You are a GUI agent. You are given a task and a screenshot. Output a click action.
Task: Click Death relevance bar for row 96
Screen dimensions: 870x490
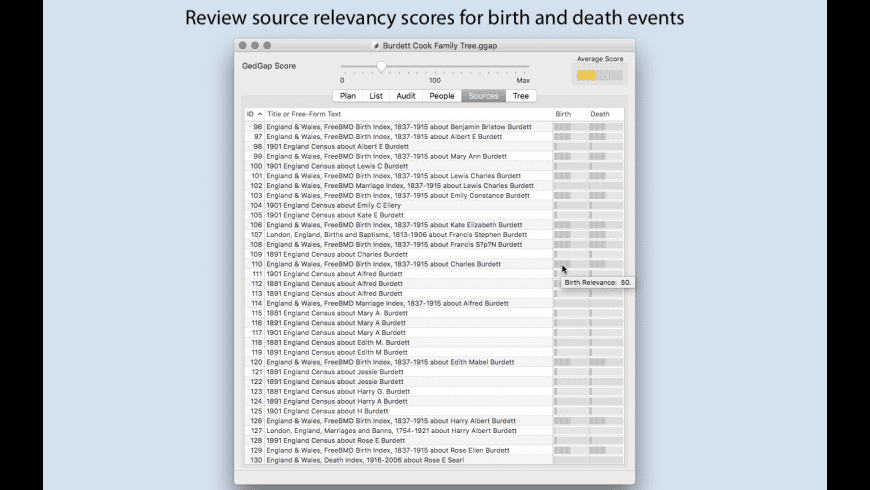[606, 127]
